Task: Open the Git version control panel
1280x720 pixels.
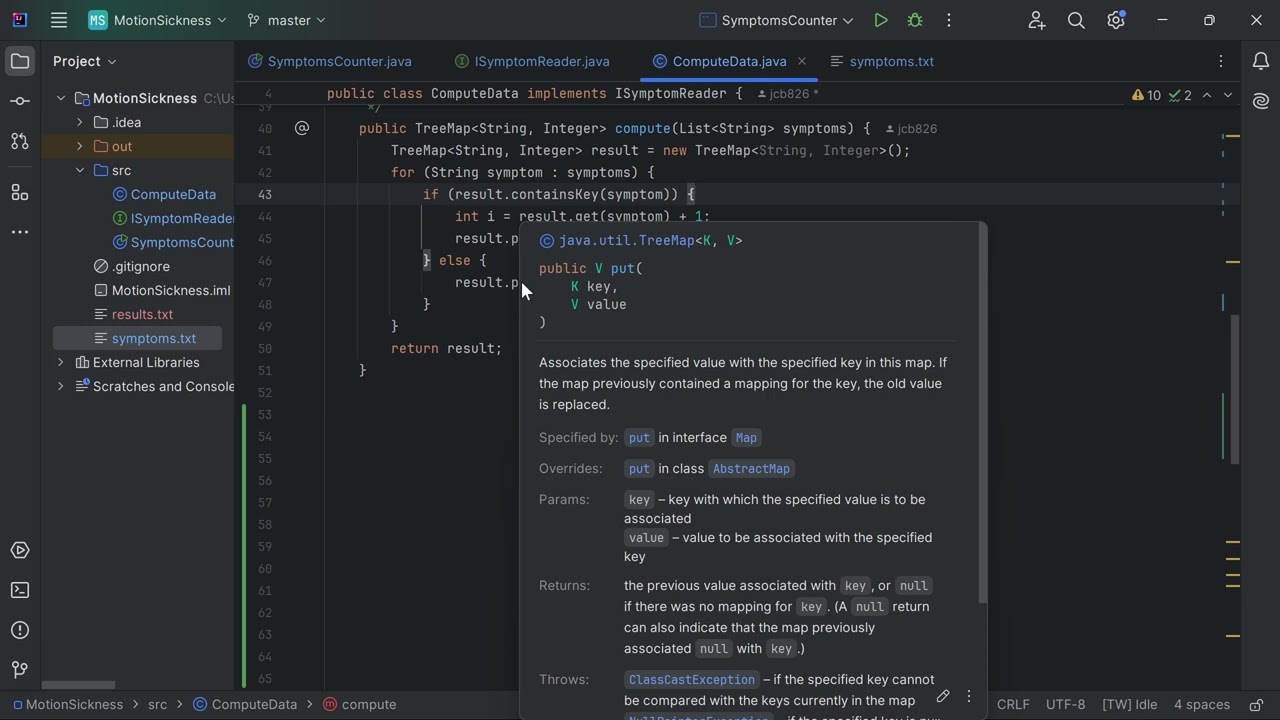Action: coord(19,670)
